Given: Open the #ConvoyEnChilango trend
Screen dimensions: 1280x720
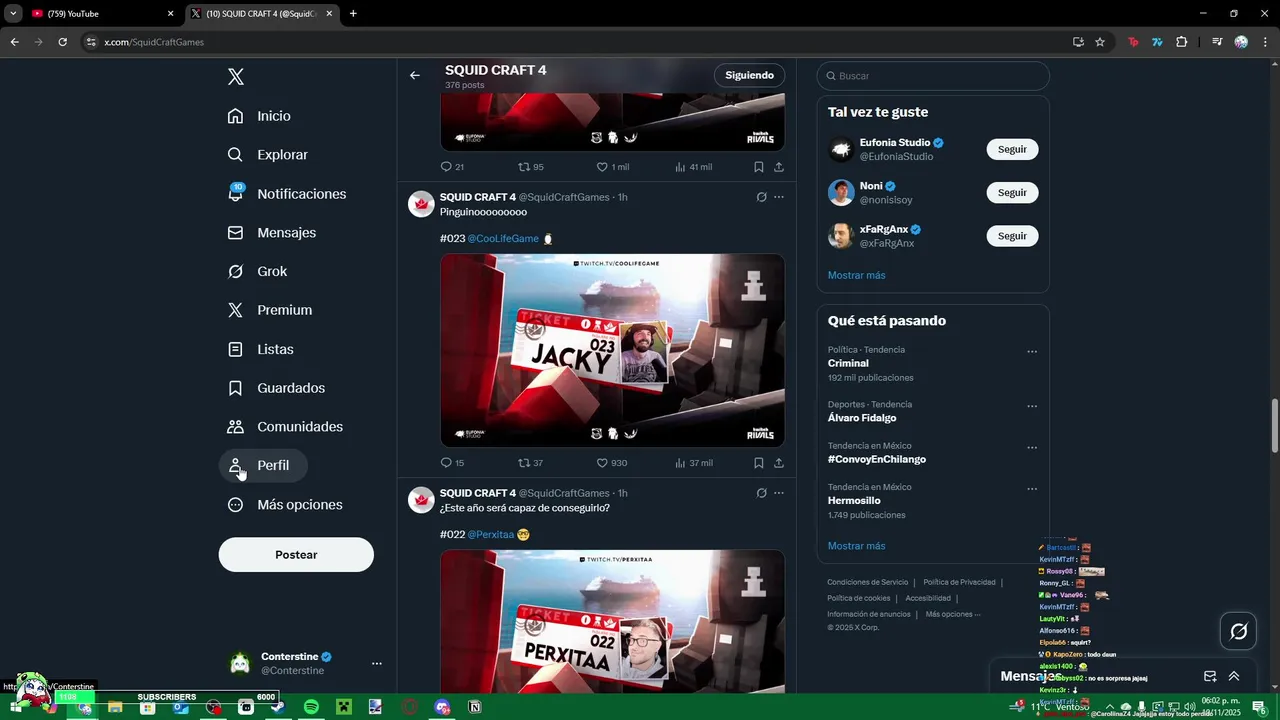Looking at the screenshot, I should point(877,460).
